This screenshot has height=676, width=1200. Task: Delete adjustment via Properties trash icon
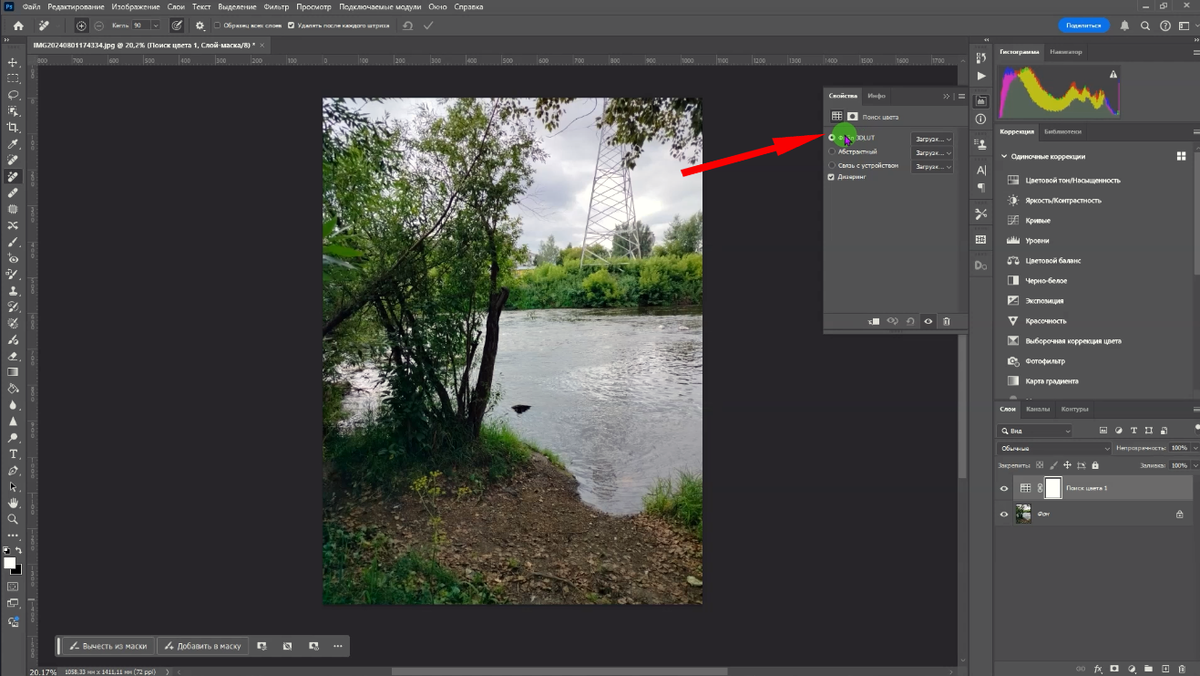click(946, 322)
